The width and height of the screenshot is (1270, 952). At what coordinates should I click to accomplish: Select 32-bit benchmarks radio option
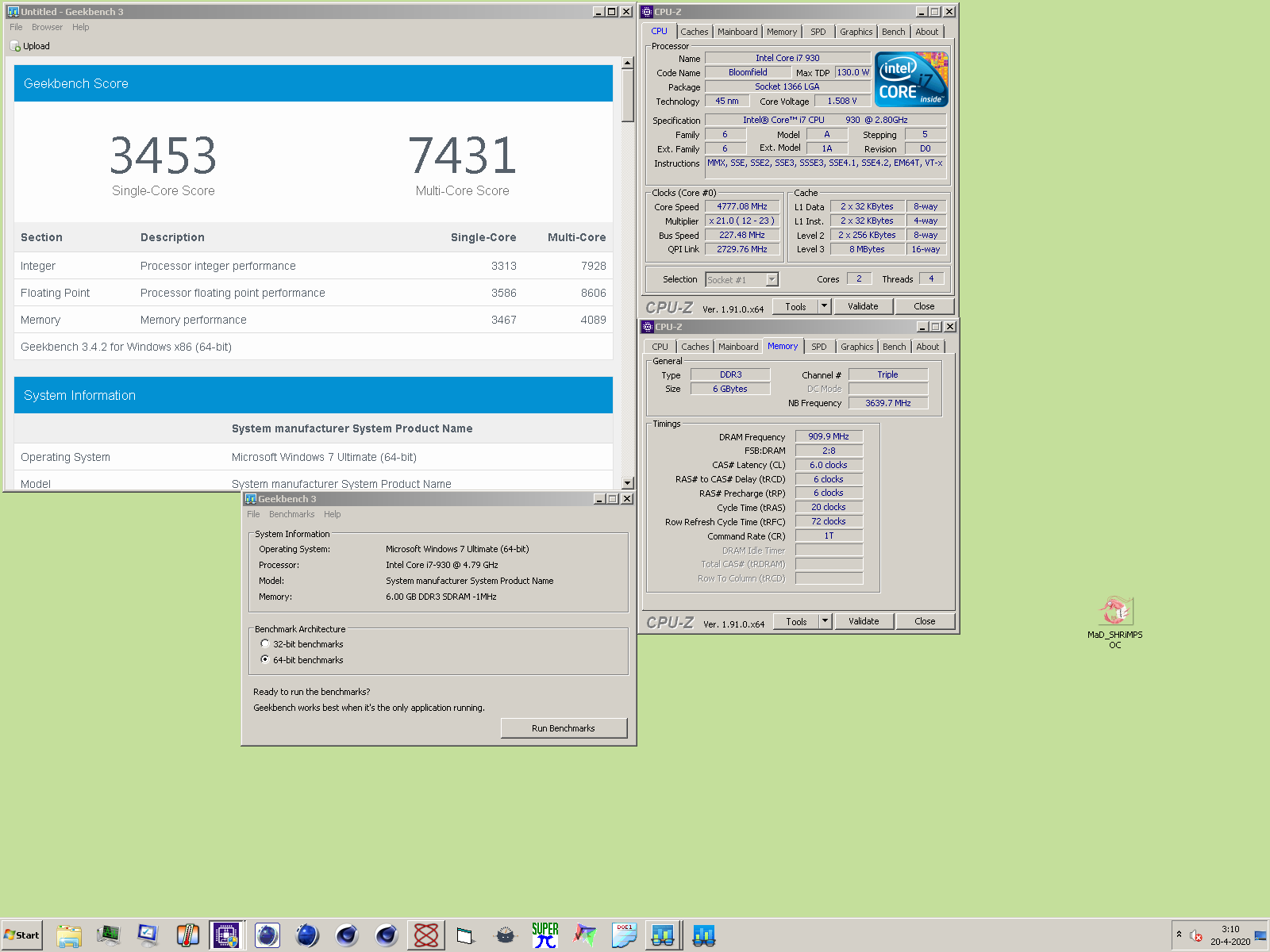(x=265, y=643)
